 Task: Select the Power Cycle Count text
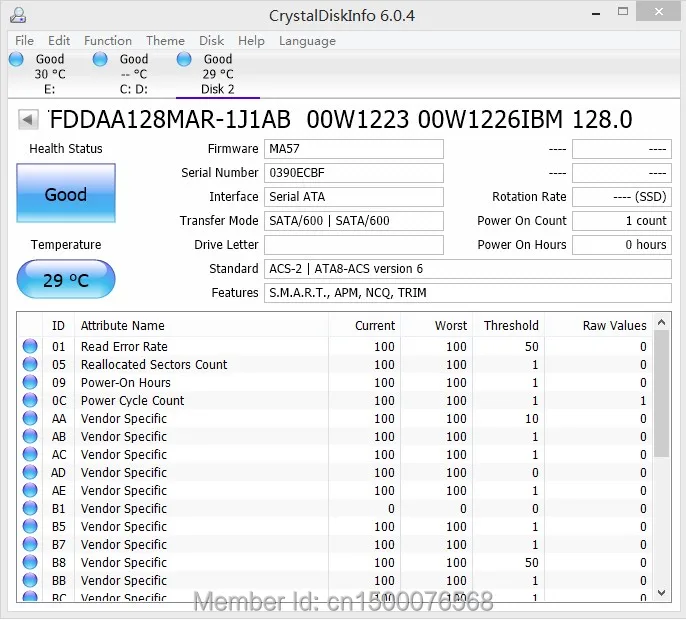[x=133, y=400]
